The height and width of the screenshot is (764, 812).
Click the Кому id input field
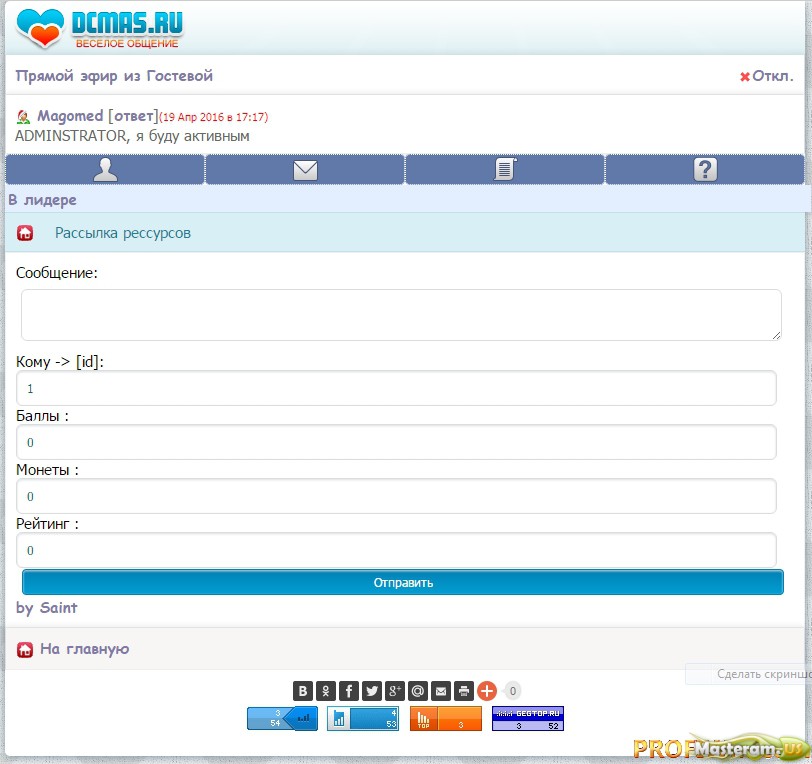[x=396, y=388]
